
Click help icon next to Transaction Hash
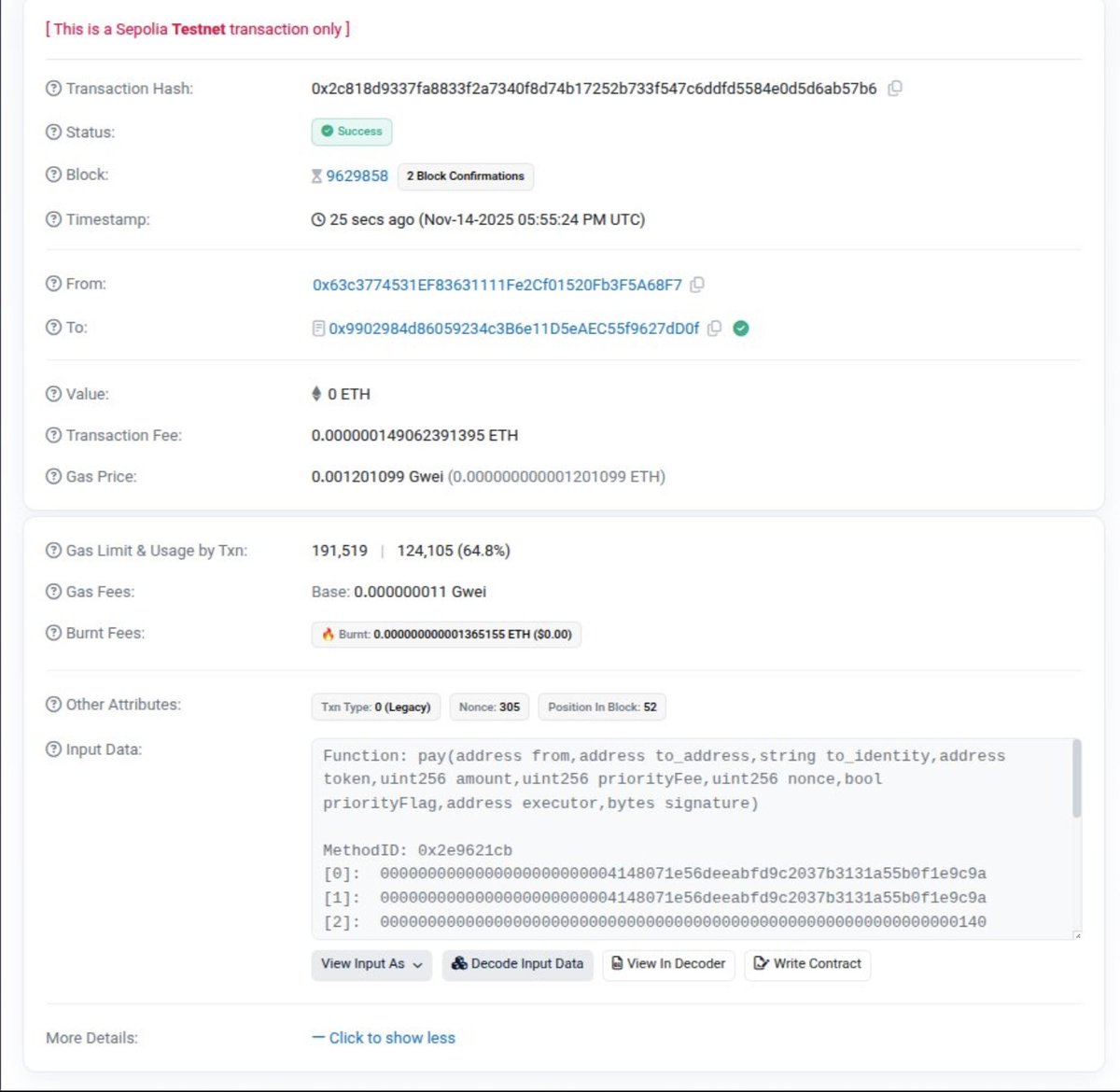53,89
